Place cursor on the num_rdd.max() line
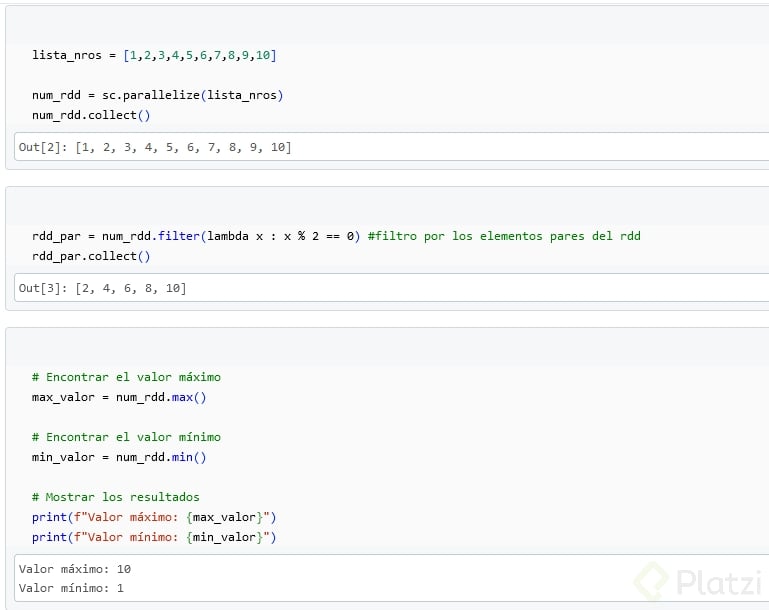 (x=119, y=397)
